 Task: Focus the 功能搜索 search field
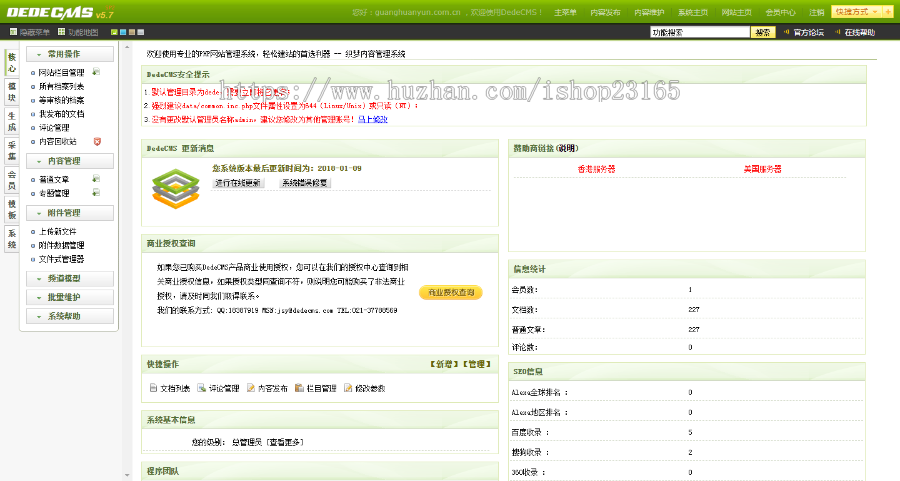click(x=700, y=32)
